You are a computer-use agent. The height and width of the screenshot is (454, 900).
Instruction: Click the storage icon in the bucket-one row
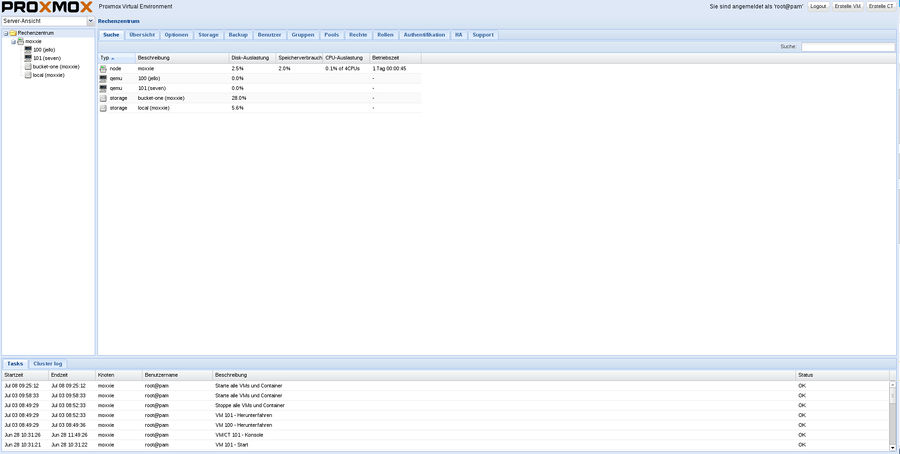(103, 98)
